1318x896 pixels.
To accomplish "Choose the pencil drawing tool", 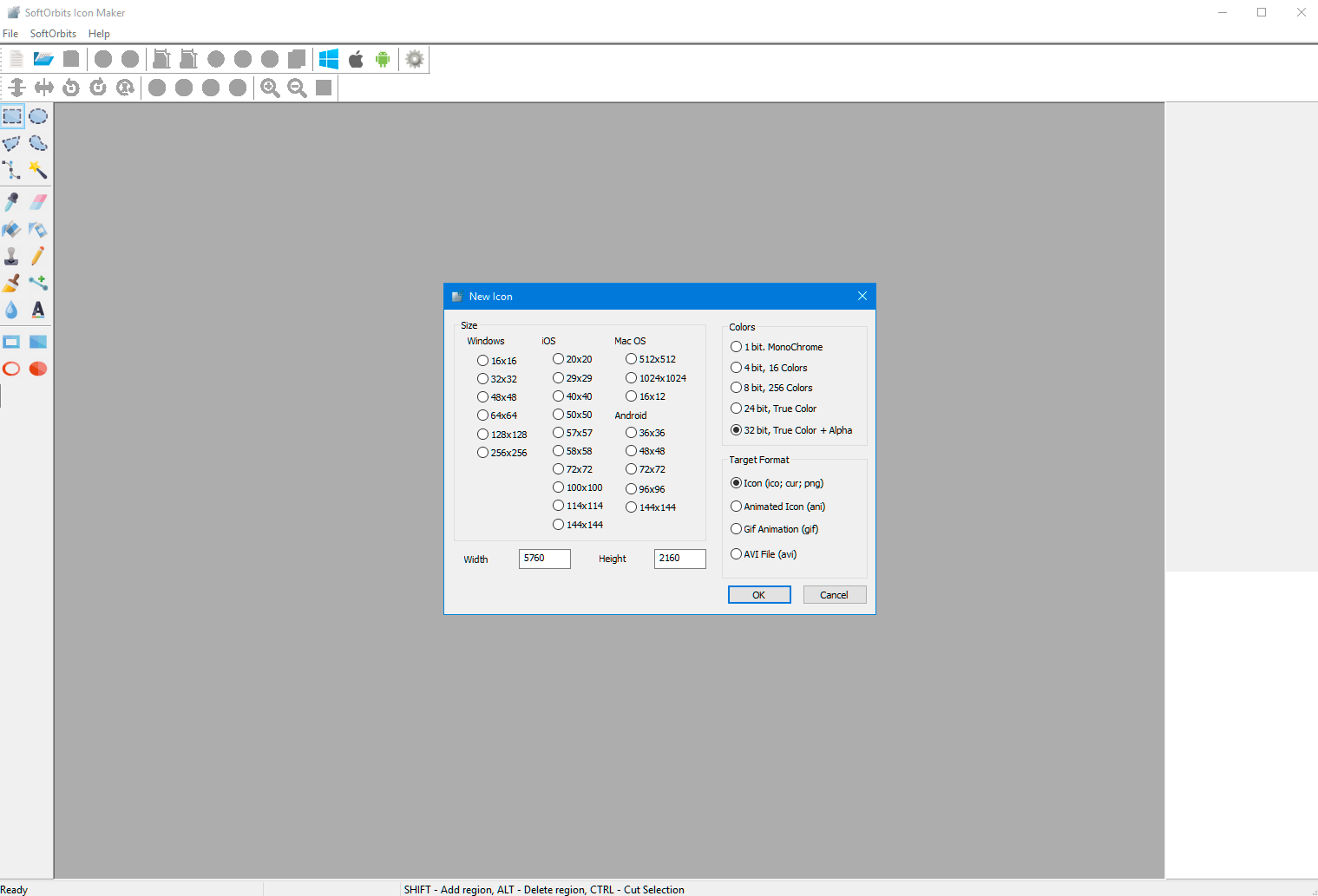I will coord(38,256).
